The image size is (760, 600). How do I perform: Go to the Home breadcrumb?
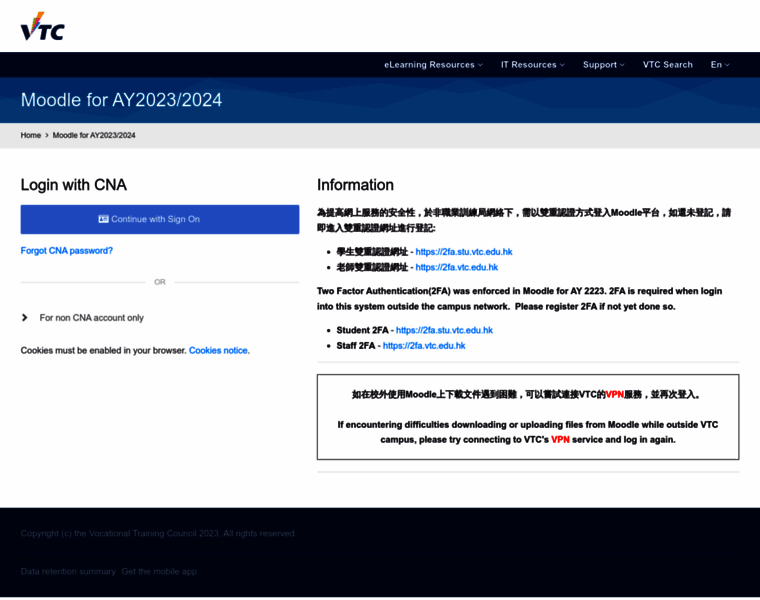click(x=31, y=136)
